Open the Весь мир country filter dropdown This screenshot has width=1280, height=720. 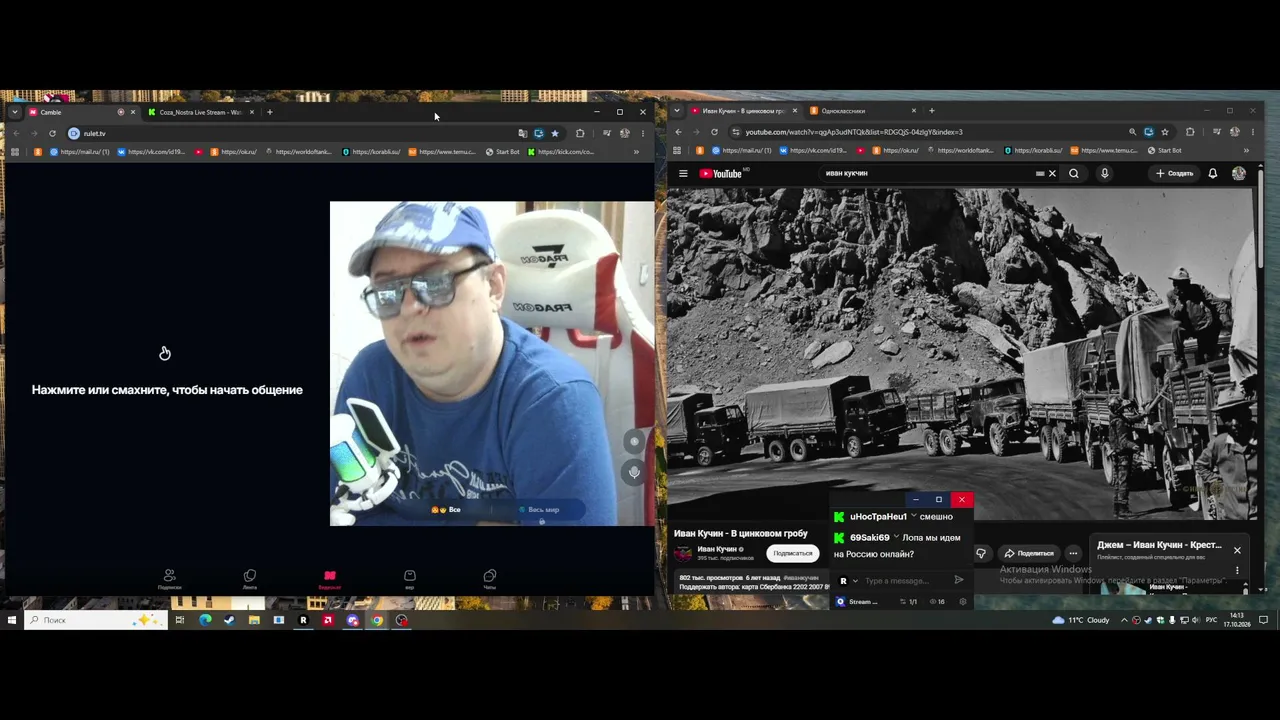tap(539, 510)
